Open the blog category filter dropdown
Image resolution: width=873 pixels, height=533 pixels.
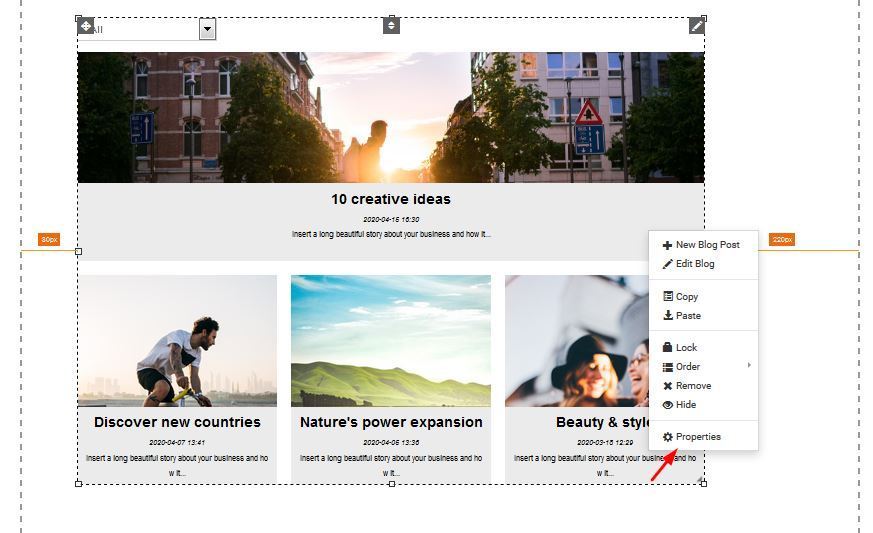pyautogui.click(x=207, y=29)
